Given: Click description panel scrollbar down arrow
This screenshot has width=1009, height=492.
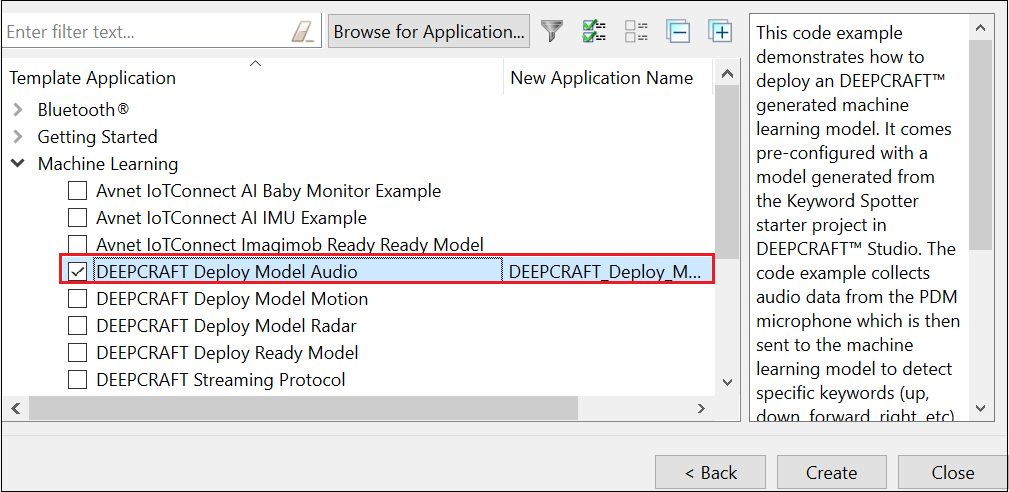Looking at the screenshot, I should tap(980, 408).
